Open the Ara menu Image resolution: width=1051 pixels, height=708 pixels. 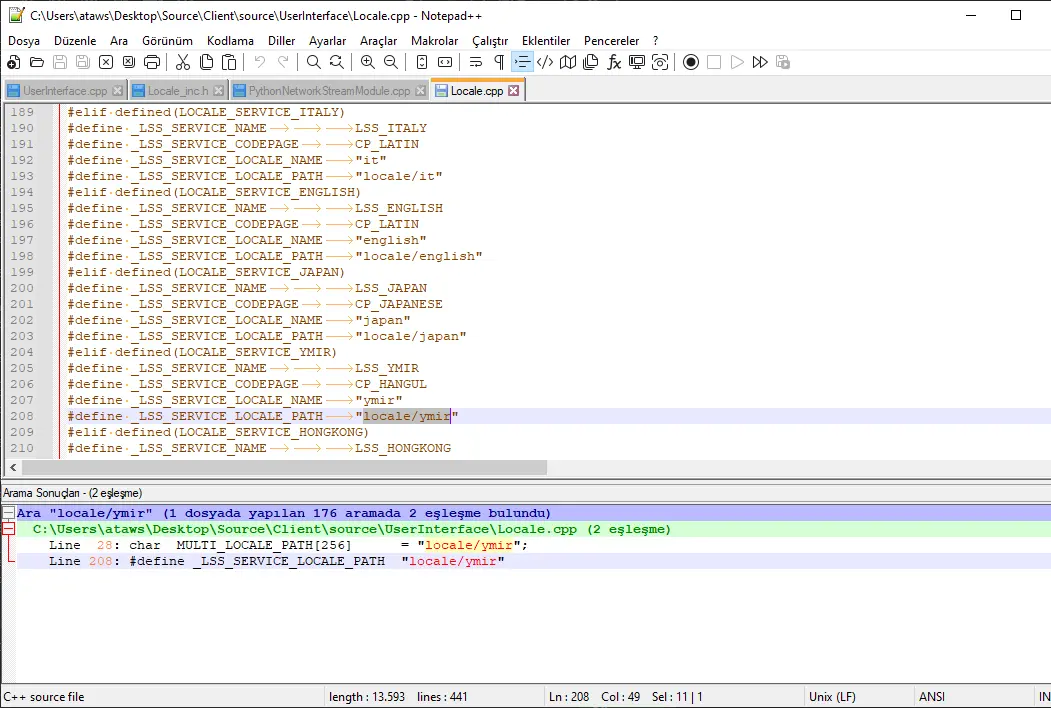click(x=119, y=41)
